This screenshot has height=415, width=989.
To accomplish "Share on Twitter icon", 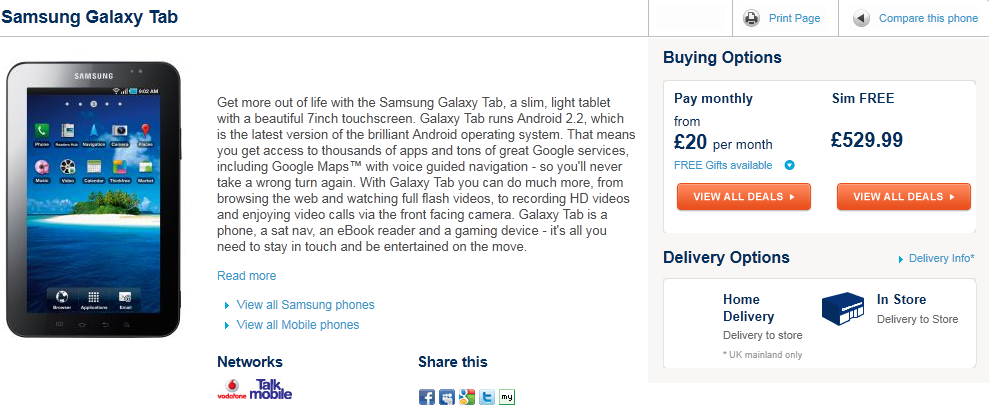I will 487,397.
